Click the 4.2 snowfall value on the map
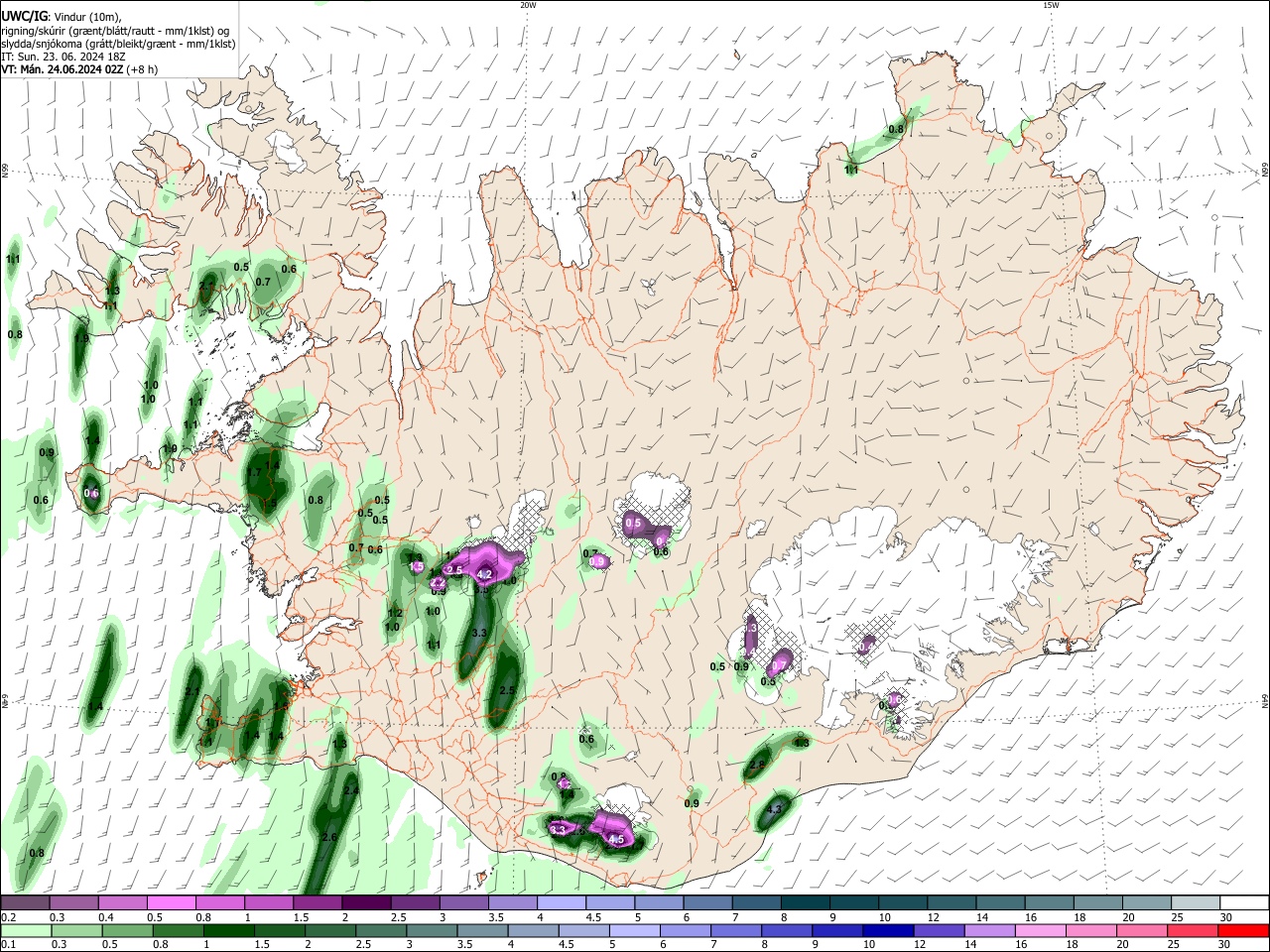 pos(484,574)
